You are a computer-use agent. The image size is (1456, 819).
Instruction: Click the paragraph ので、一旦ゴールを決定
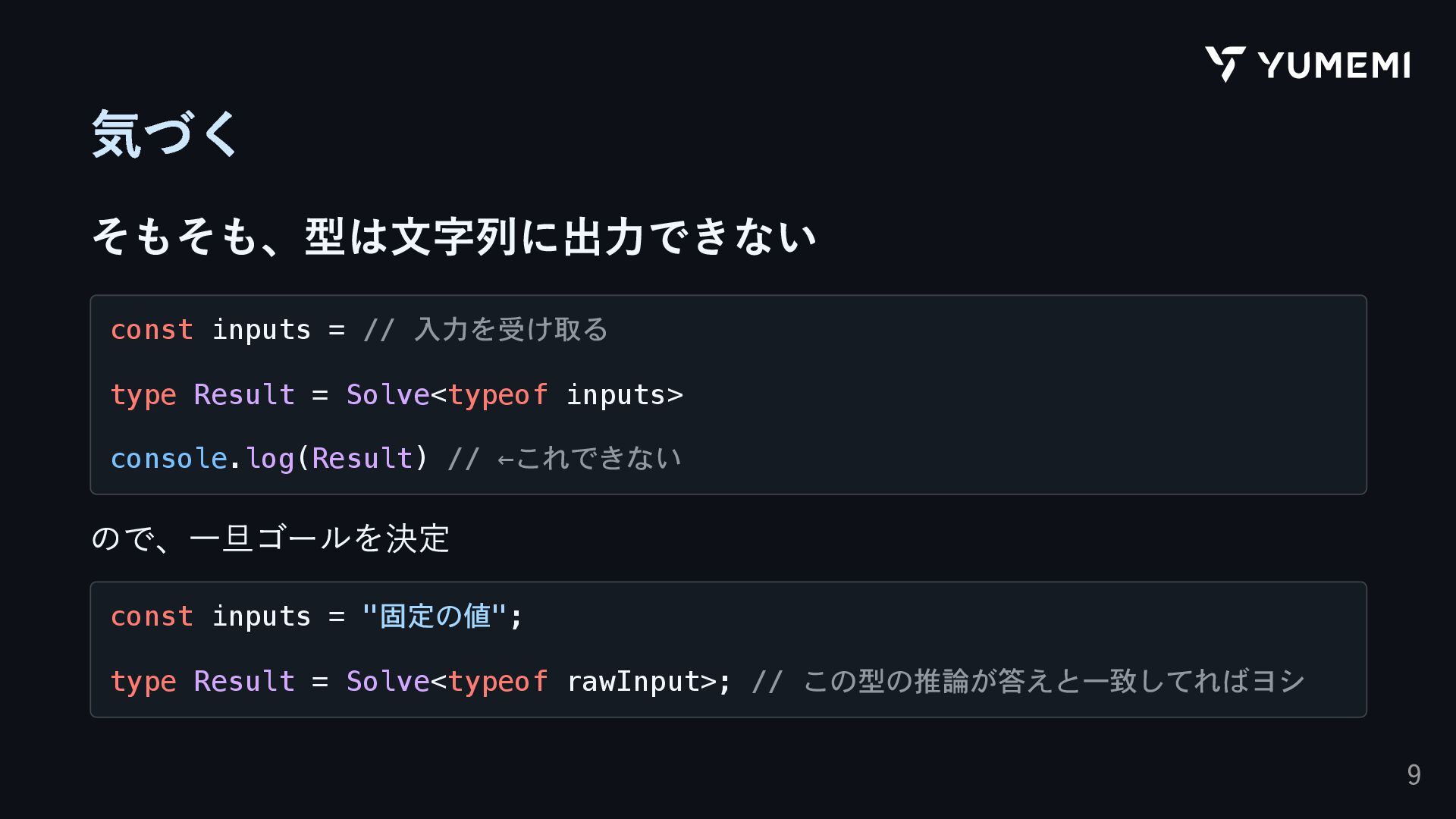pyautogui.click(x=270, y=538)
